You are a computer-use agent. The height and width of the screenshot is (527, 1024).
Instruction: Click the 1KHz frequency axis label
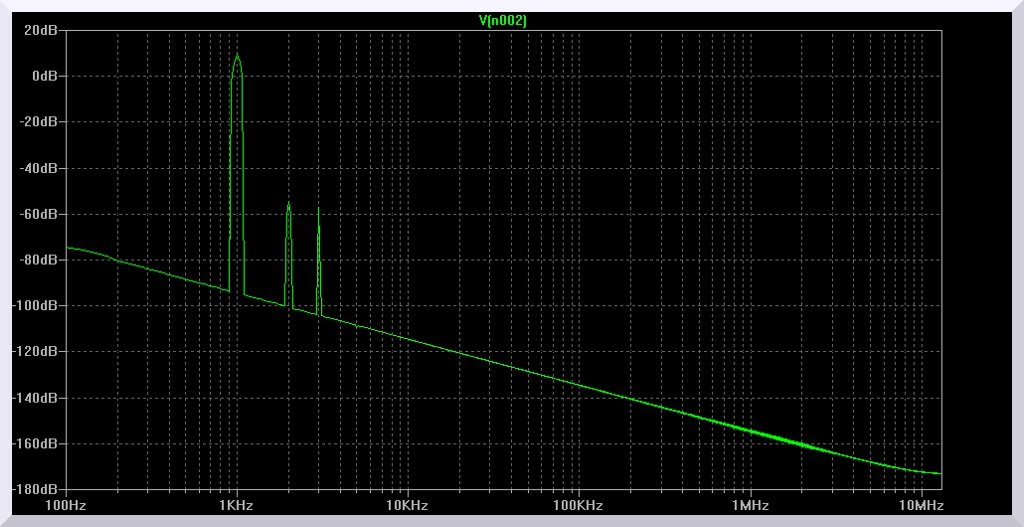(x=236, y=506)
